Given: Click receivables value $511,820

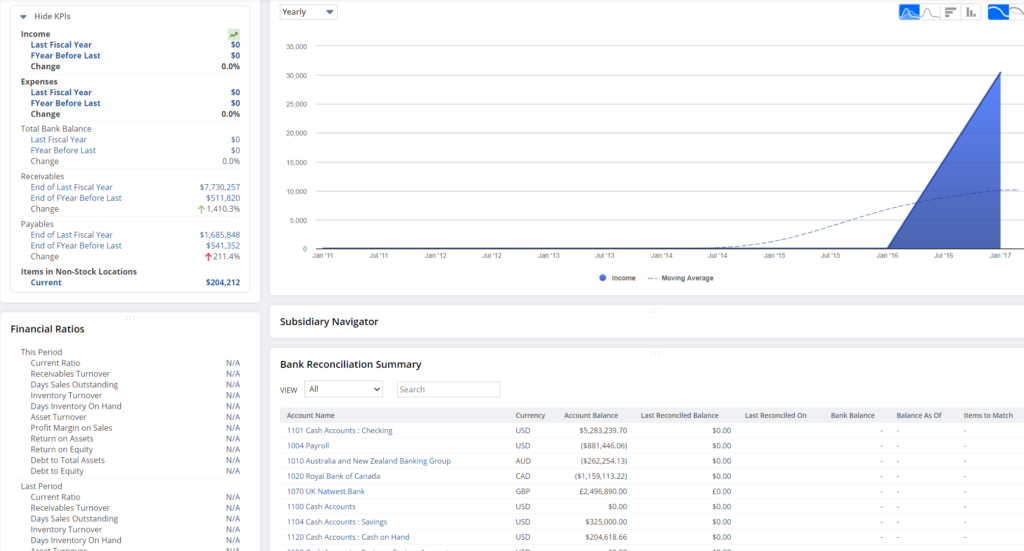Looking at the screenshot, I should click(x=223, y=198).
